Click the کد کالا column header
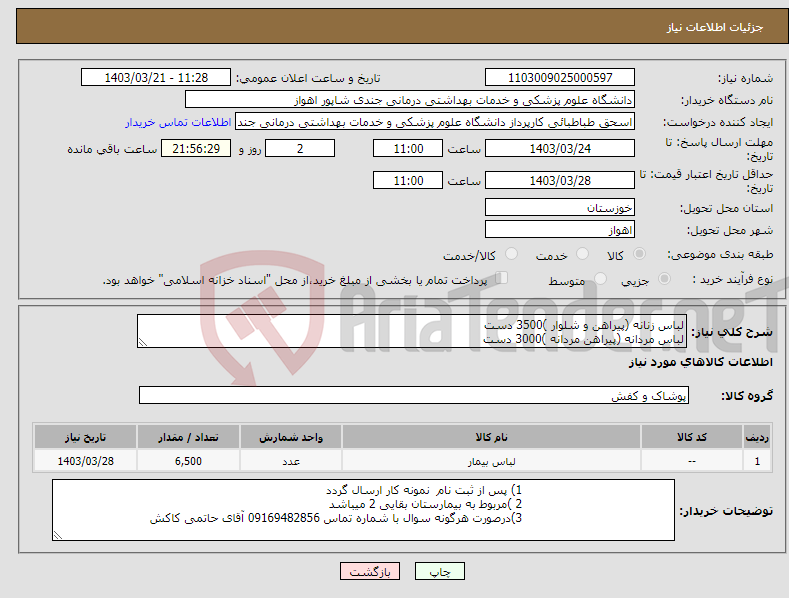This screenshot has width=789, height=598. click(691, 437)
